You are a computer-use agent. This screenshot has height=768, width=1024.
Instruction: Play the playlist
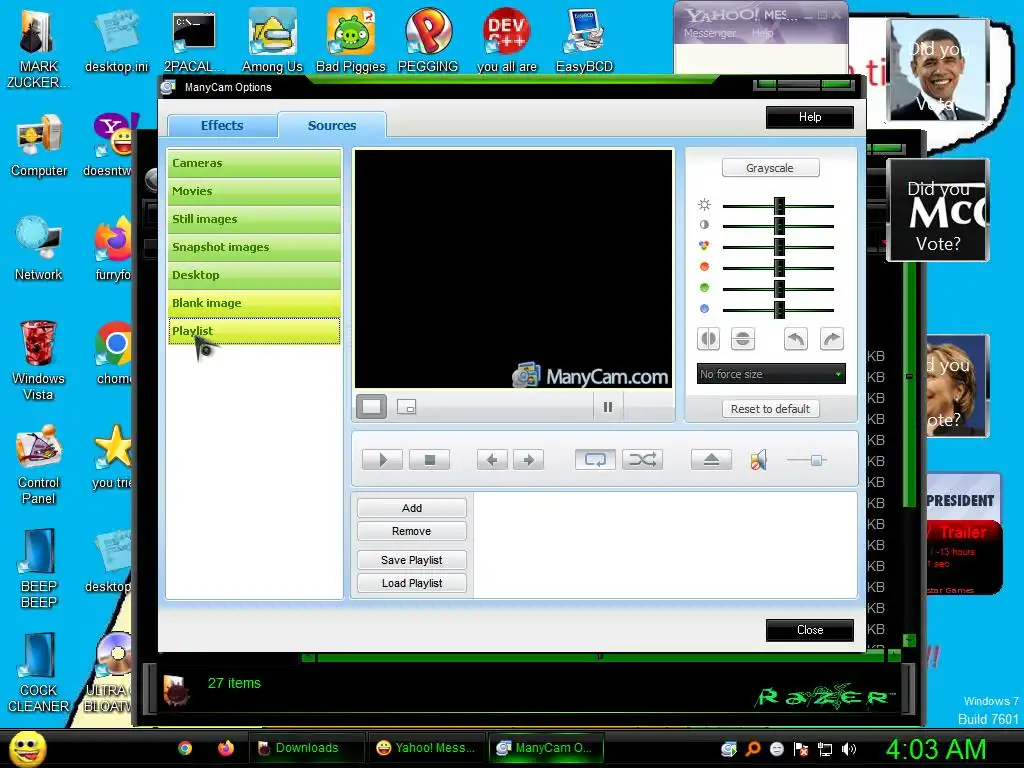pyautogui.click(x=382, y=460)
